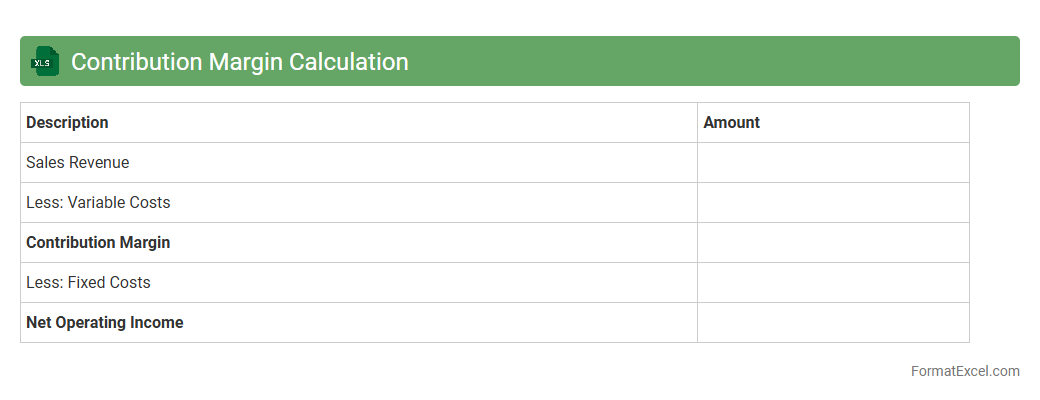
Task: Click the word 'Contribution' in the green title
Action: coord(137,62)
